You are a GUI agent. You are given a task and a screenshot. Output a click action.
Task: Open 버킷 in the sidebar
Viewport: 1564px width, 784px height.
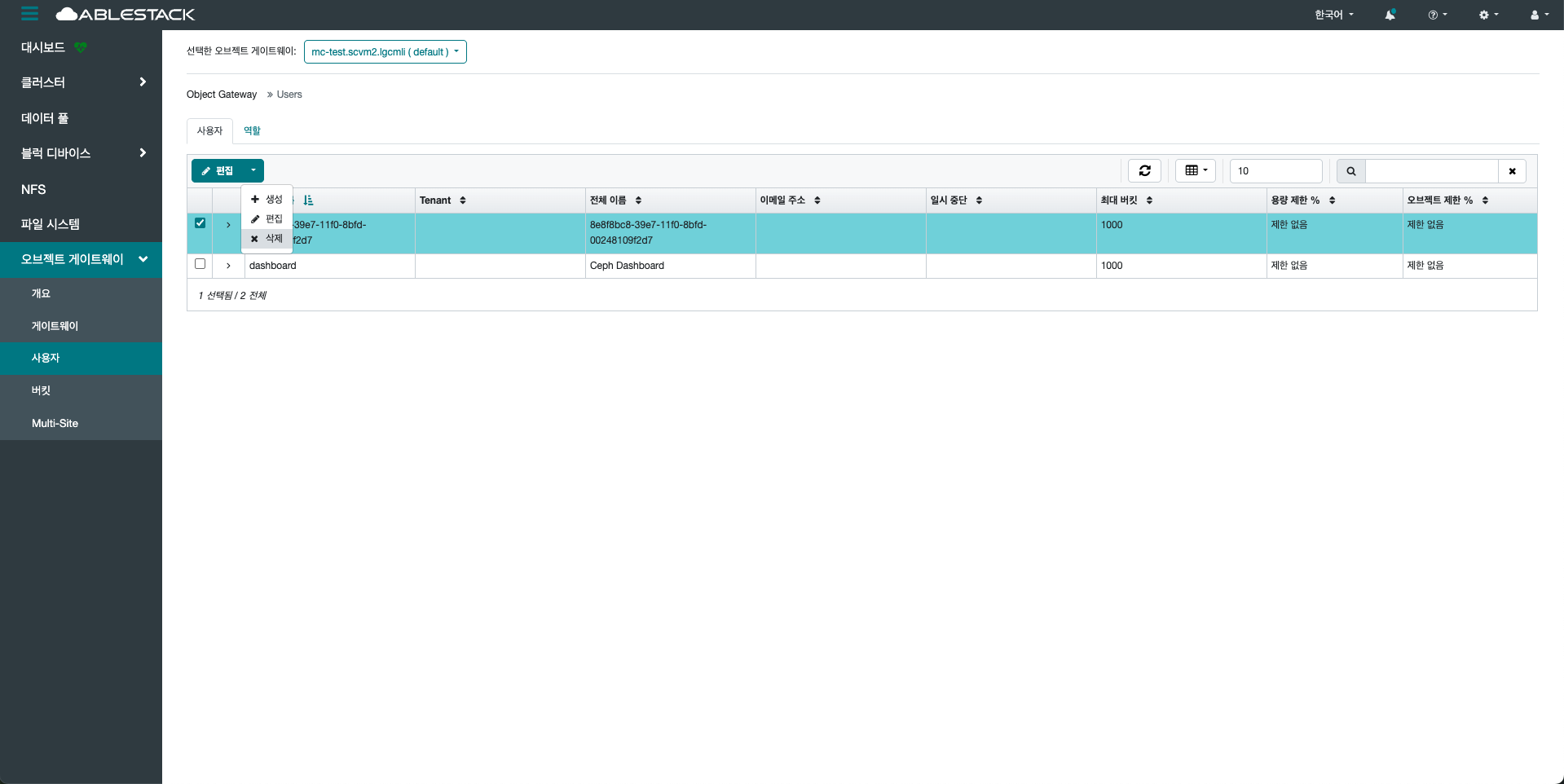(x=42, y=390)
